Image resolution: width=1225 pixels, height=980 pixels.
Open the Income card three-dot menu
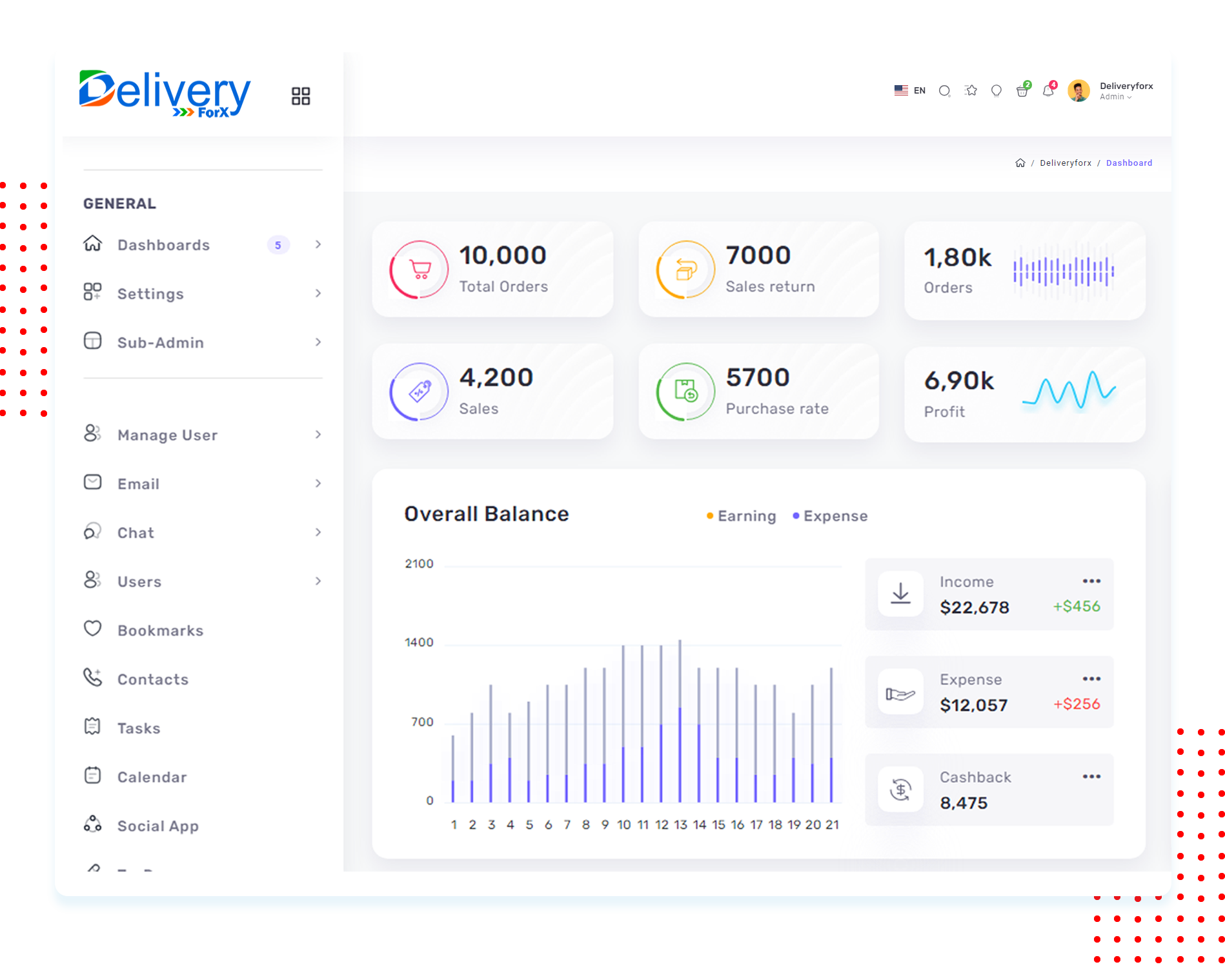pyautogui.click(x=1091, y=581)
